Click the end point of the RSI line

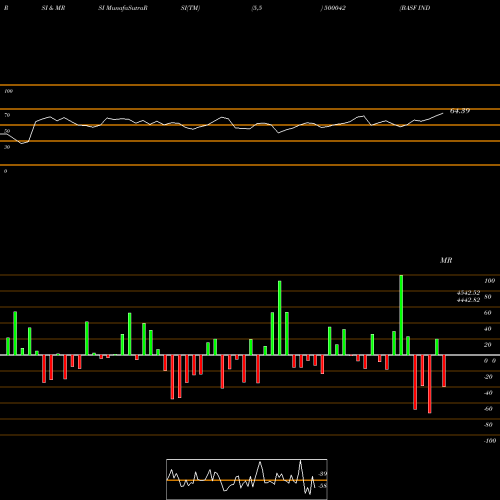click(x=443, y=113)
